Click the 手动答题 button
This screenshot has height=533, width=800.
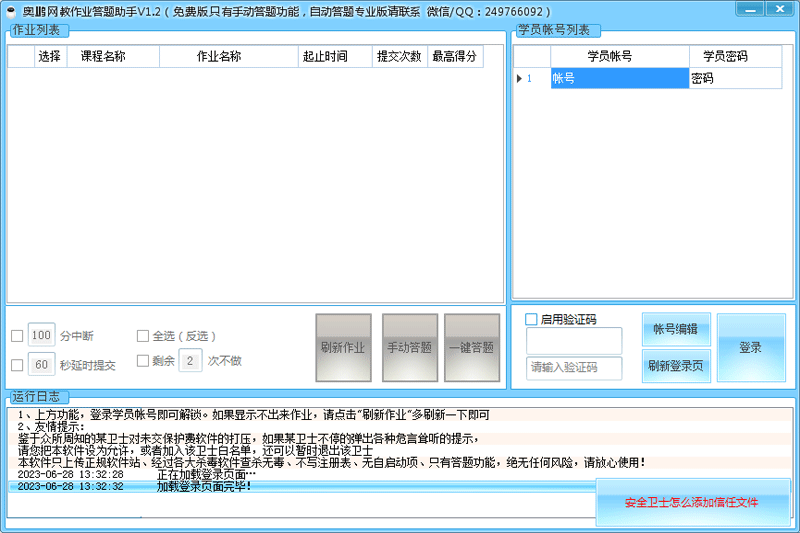[x=410, y=347]
